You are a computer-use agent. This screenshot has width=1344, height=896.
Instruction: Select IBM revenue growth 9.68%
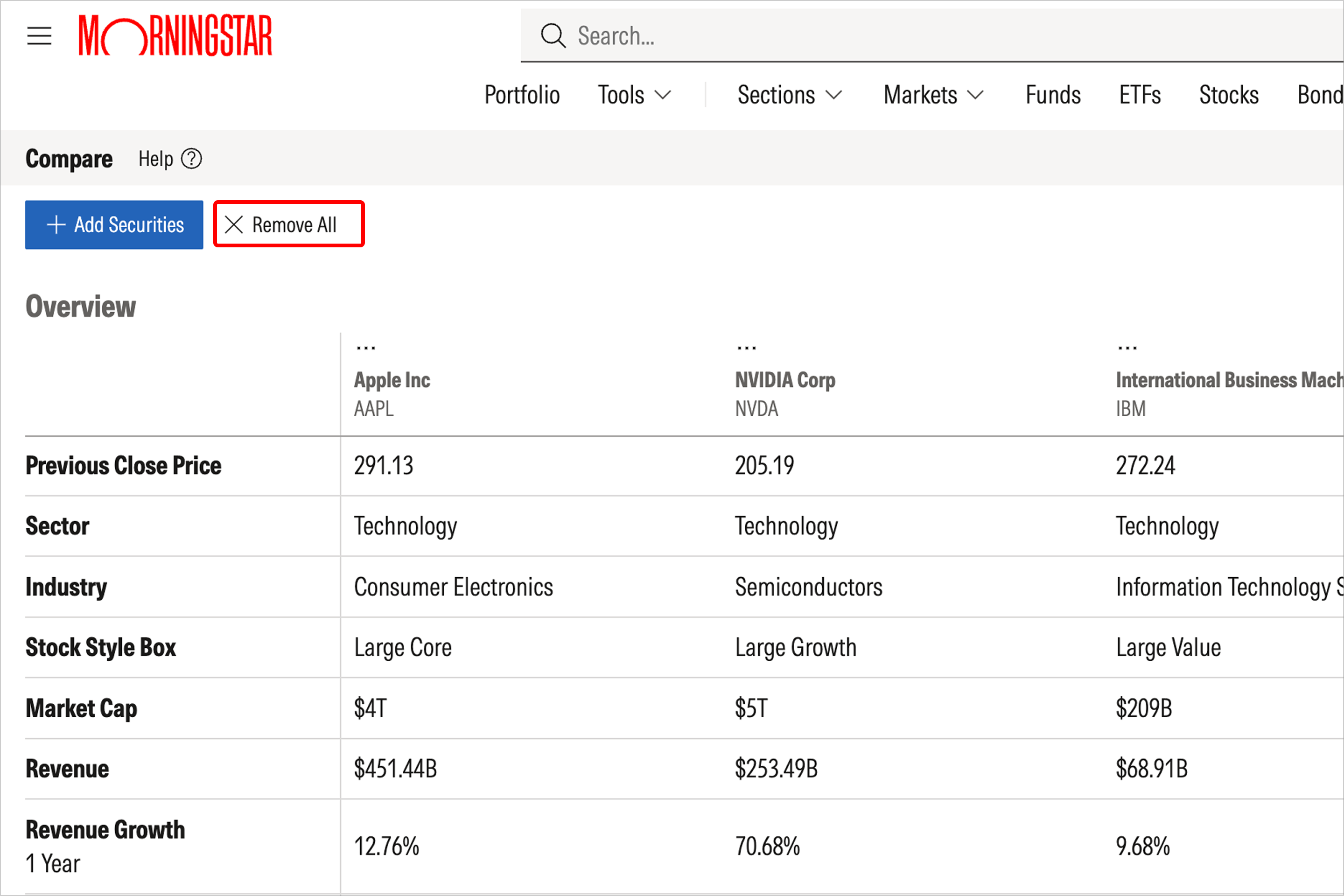point(1143,847)
